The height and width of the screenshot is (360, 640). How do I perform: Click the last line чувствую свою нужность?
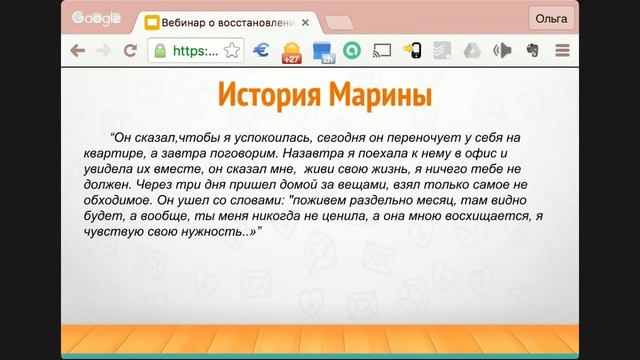click(x=172, y=232)
